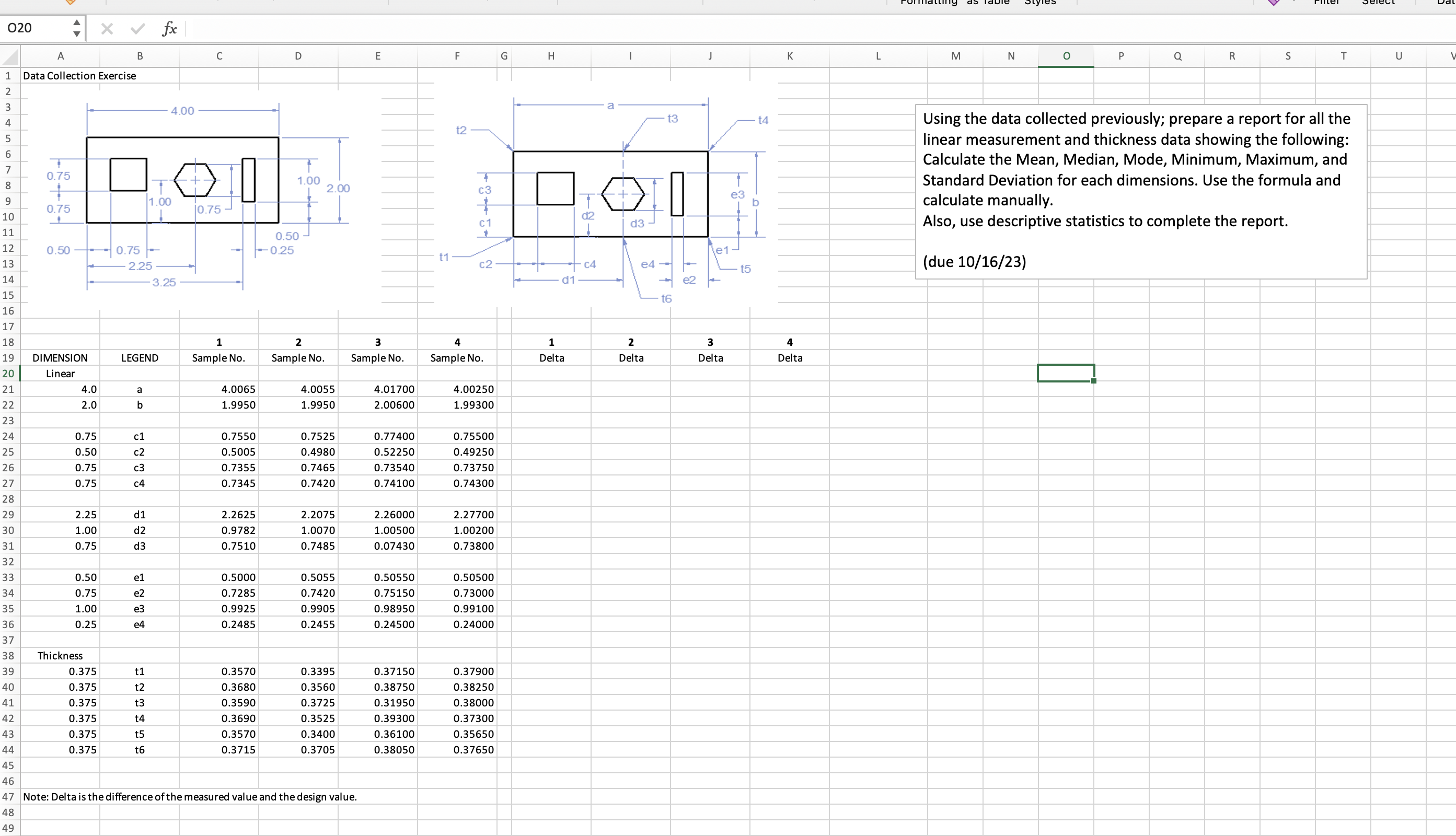Viewport: 1456px width, 836px height.
Task: Click the first Delta header cell
Action: (x=551, y=358)
